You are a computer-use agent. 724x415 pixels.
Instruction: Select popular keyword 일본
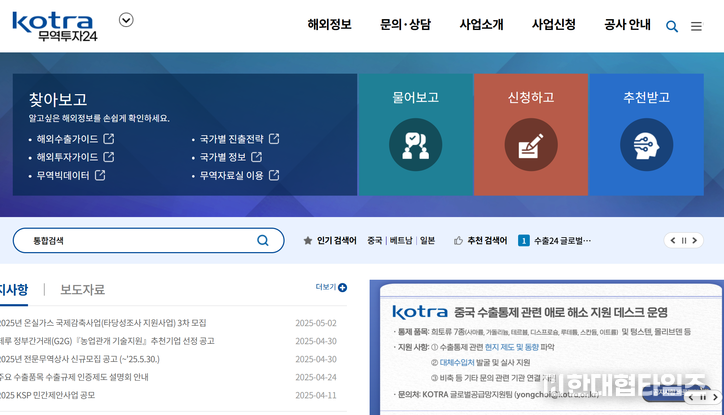(428, 241)
